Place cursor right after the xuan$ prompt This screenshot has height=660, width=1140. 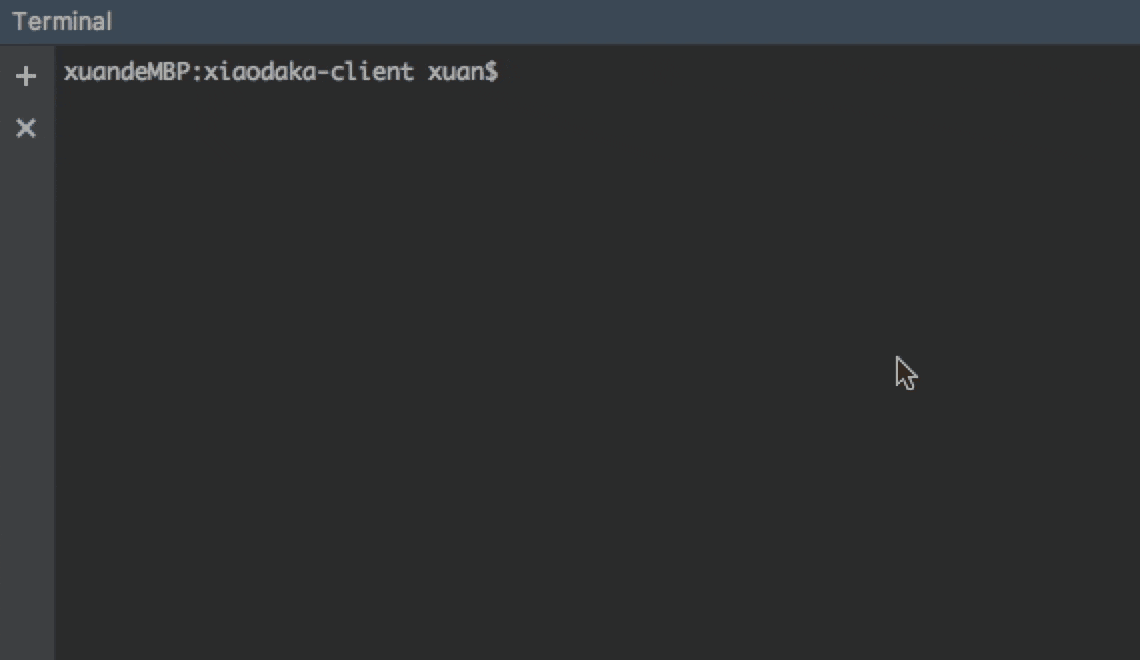coord(505,72)
